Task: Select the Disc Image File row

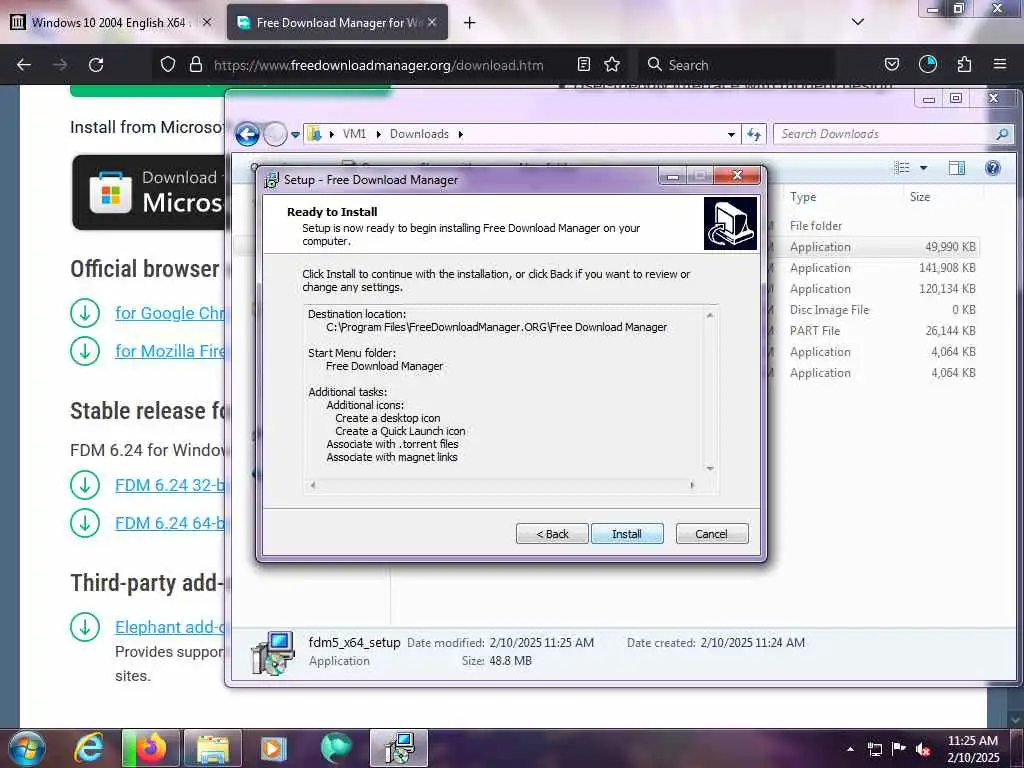Action: [x=882, y=310]
